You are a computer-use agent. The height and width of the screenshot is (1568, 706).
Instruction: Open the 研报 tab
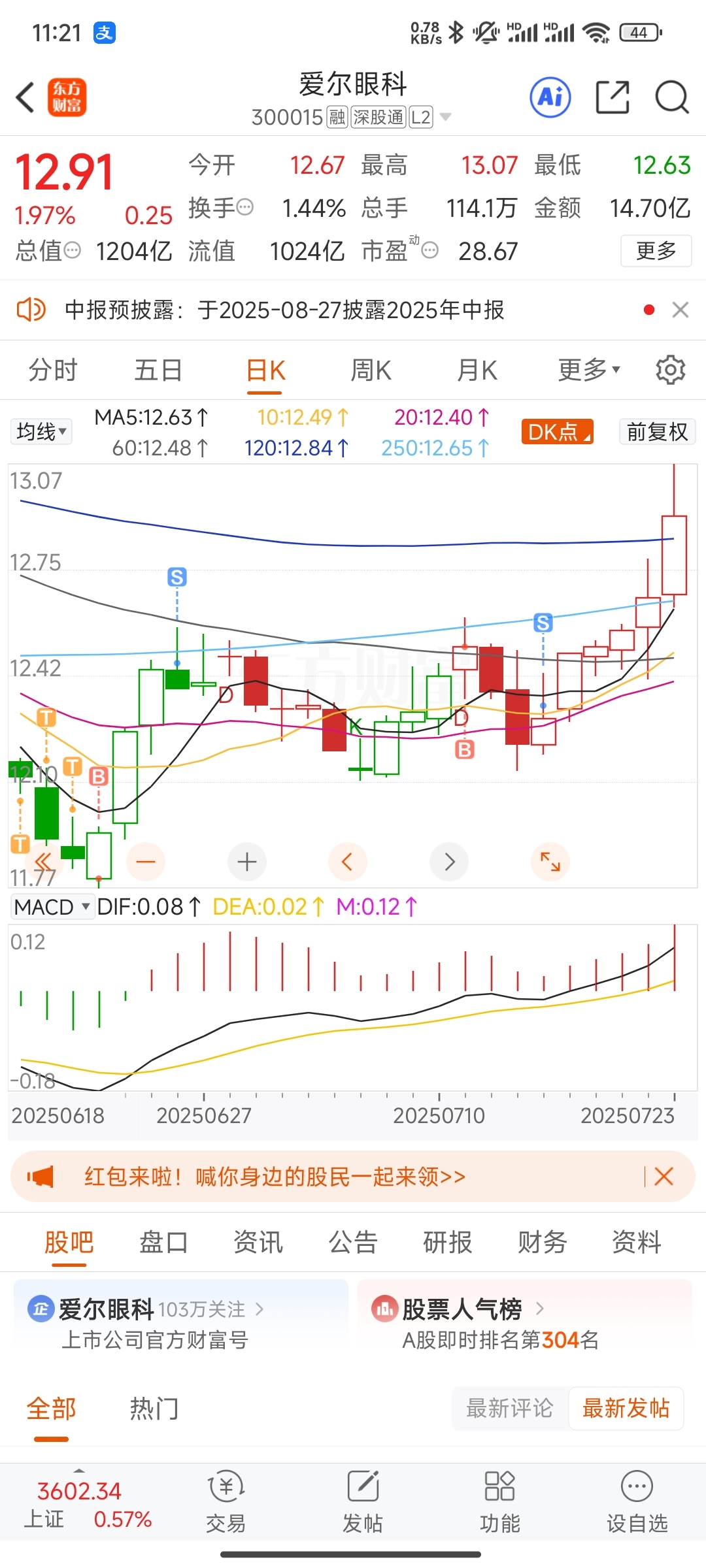click(x=448, y=1241)
